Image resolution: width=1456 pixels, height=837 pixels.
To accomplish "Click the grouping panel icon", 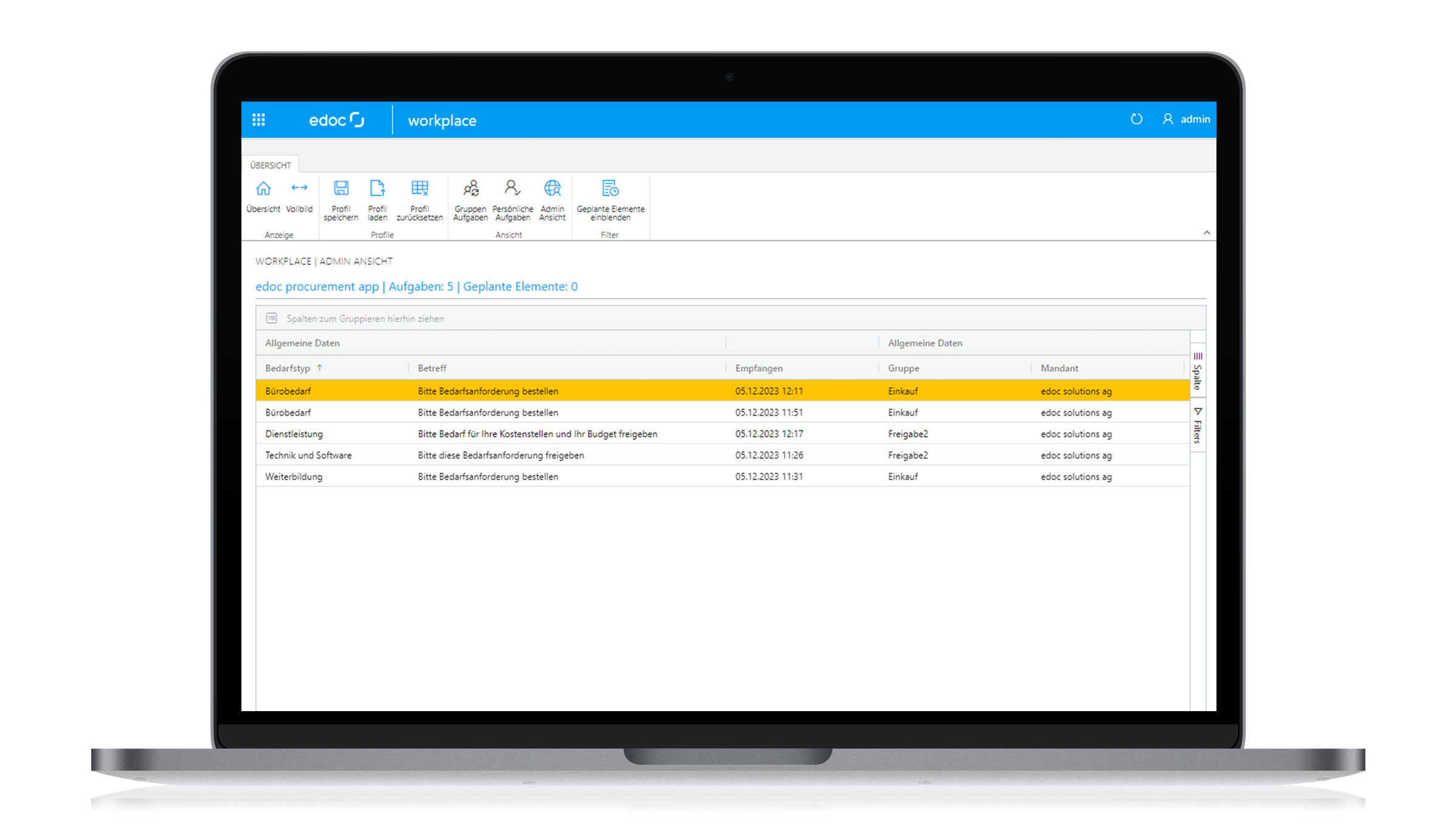I will click(x=272, y=319).
